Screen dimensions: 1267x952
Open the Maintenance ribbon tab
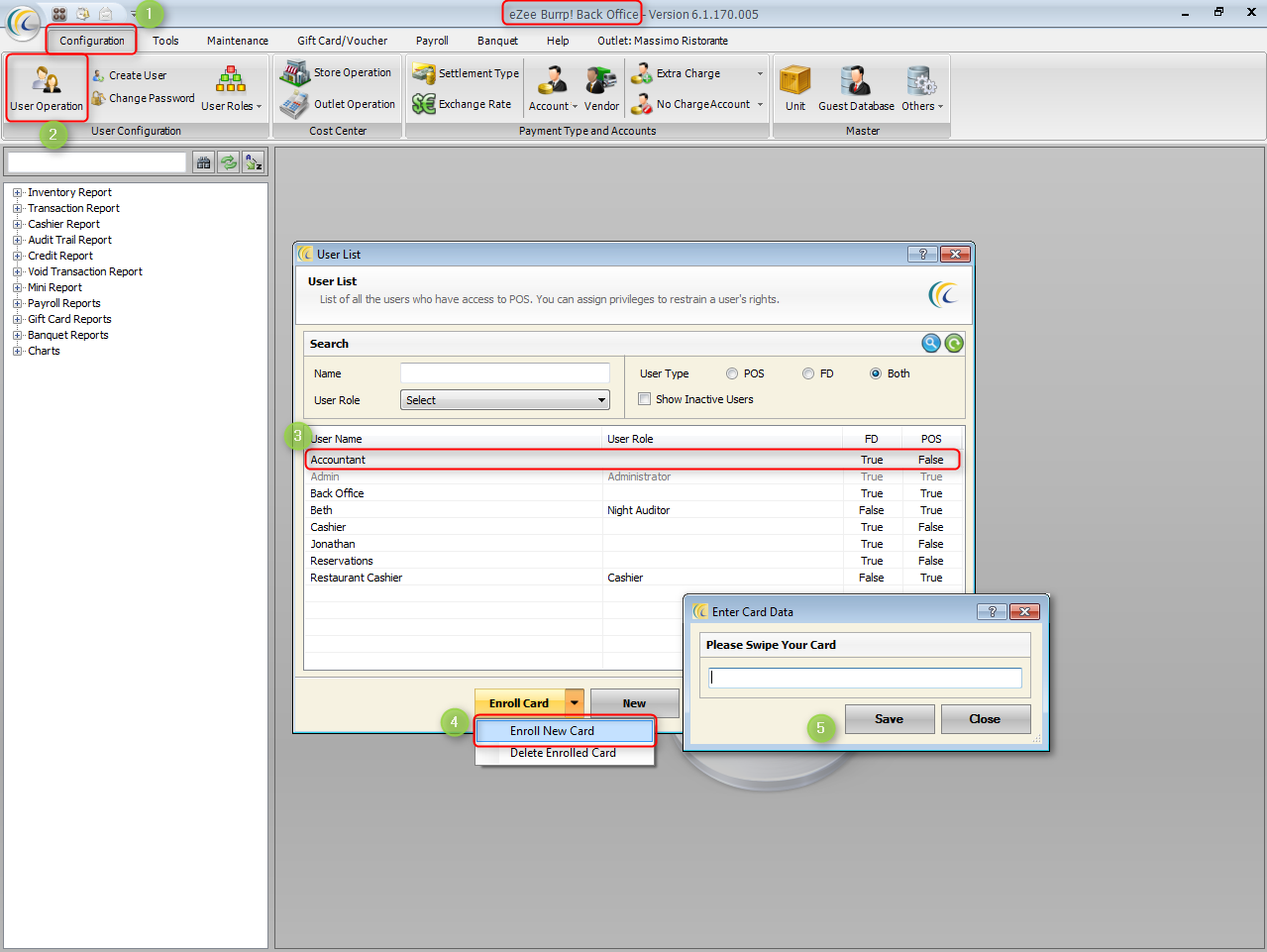238,41
